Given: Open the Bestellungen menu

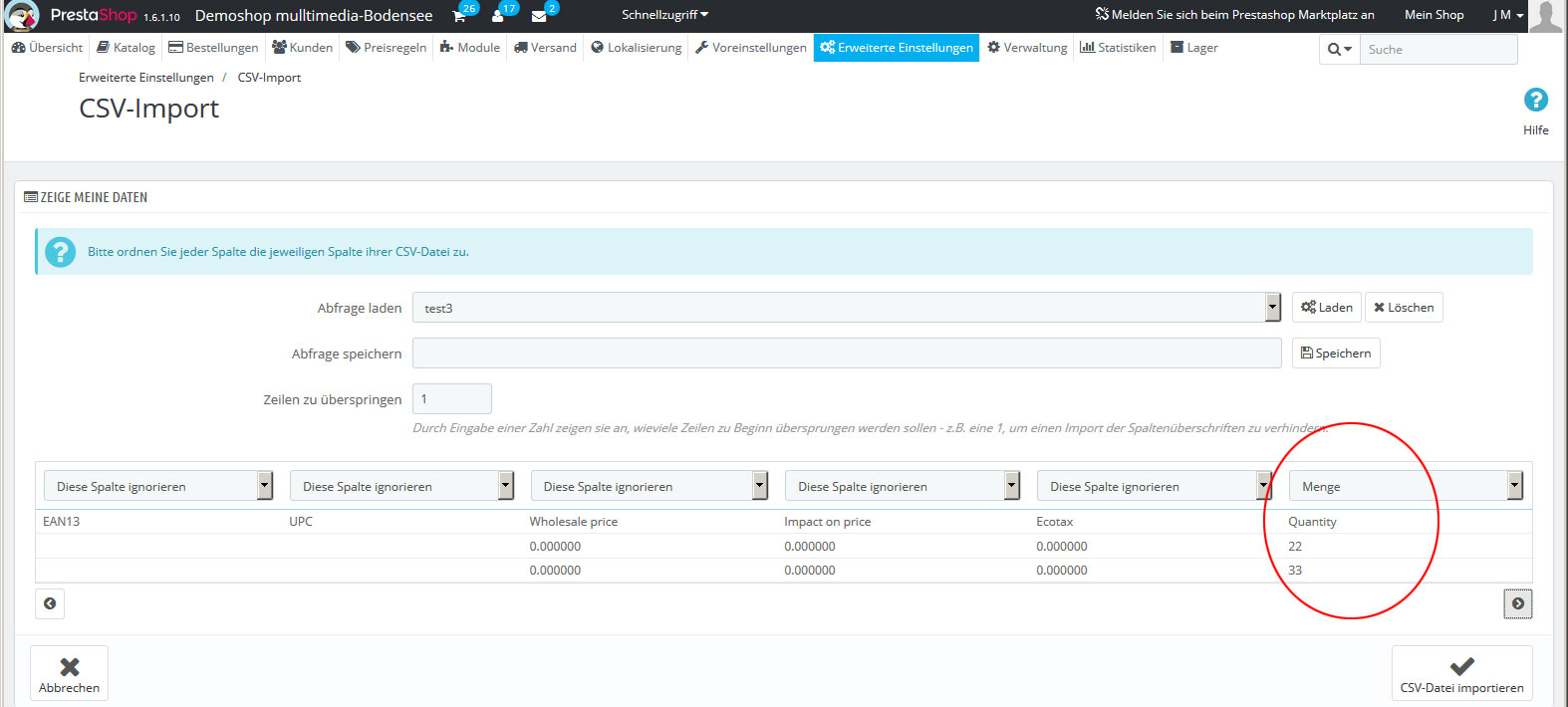Looking at the screenshot, I should pyautogui.click(x=213, y=47).
